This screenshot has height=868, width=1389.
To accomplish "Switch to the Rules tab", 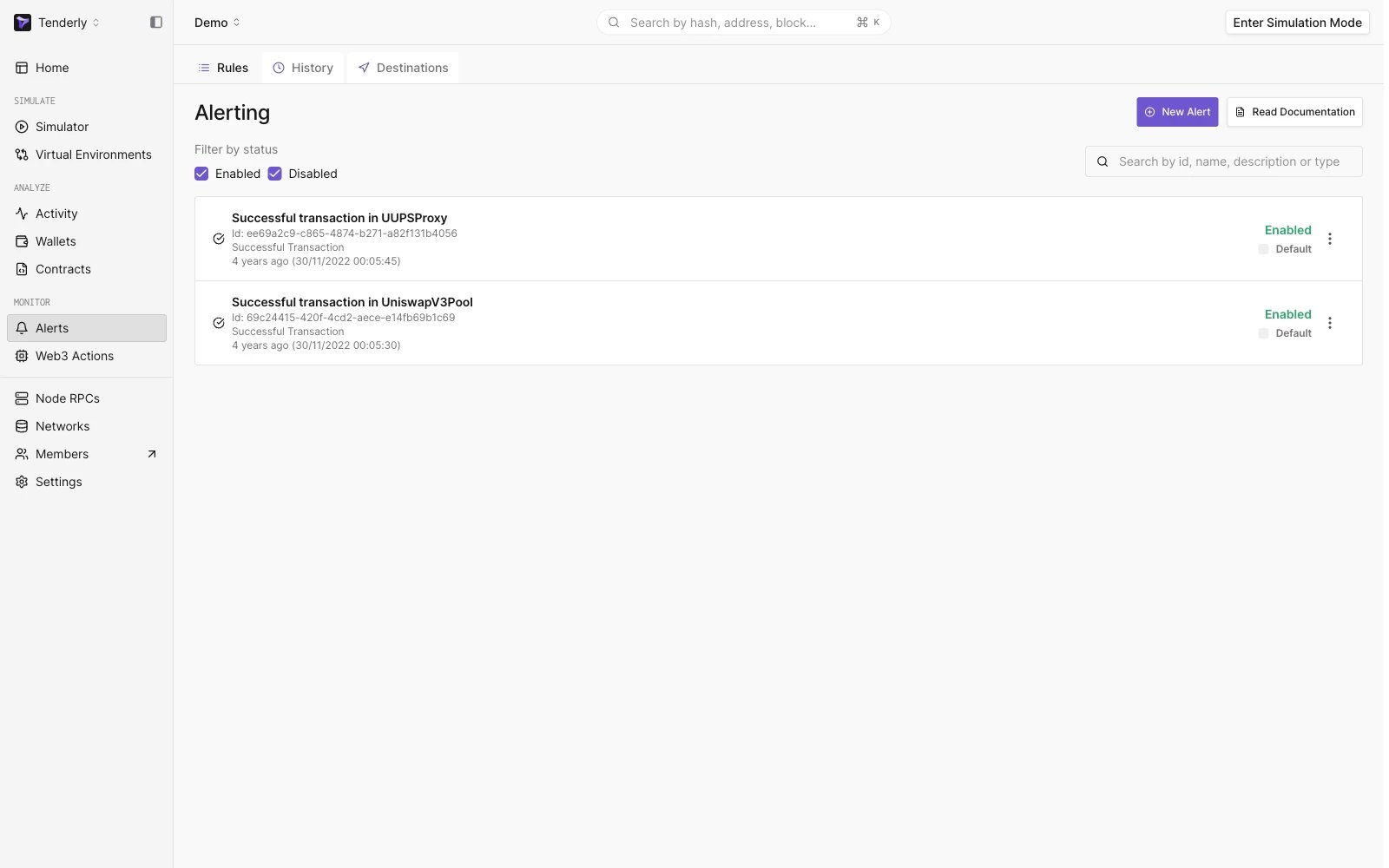I will [x=223, y=68].
